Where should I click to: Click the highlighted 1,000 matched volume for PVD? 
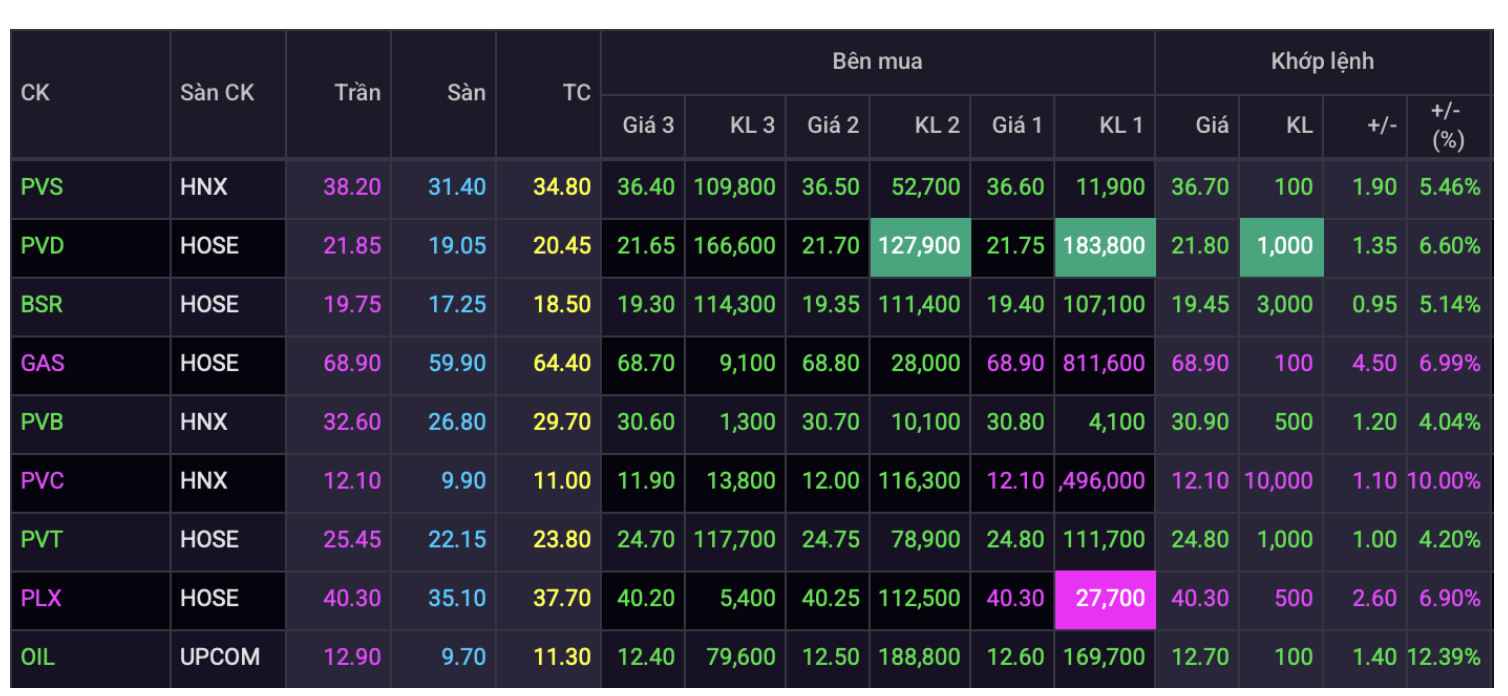pos(1282,246)
